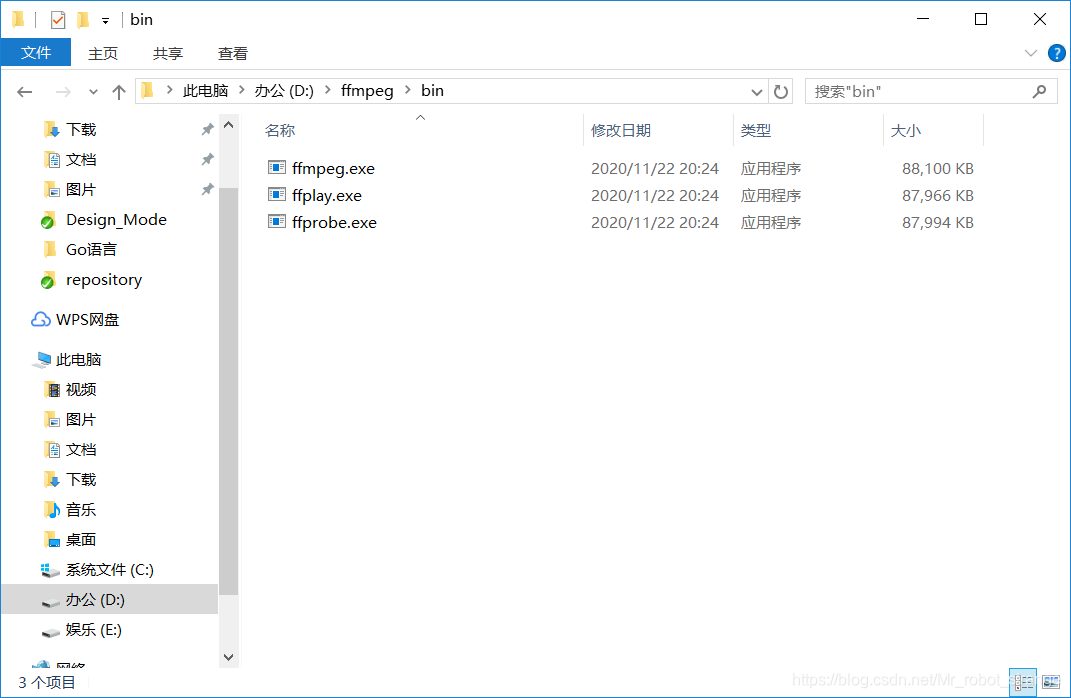Open the Go语言 folder
This screenshot has height=698, width=1071.
(91, 250)
